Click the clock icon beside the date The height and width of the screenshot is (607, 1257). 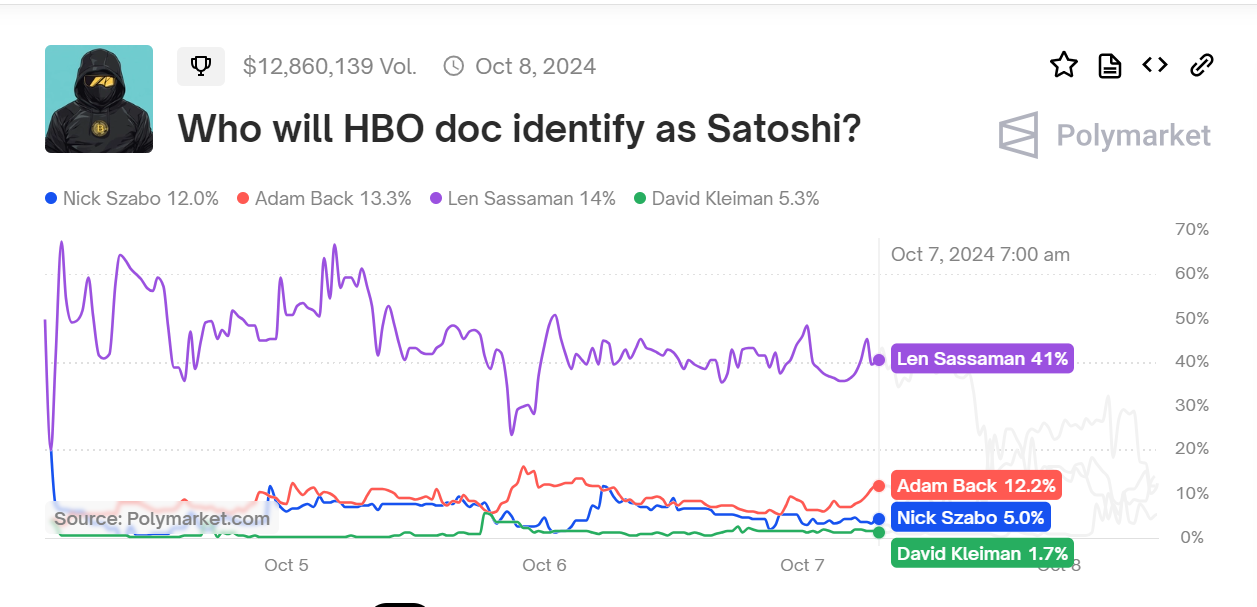pos(455,66)
